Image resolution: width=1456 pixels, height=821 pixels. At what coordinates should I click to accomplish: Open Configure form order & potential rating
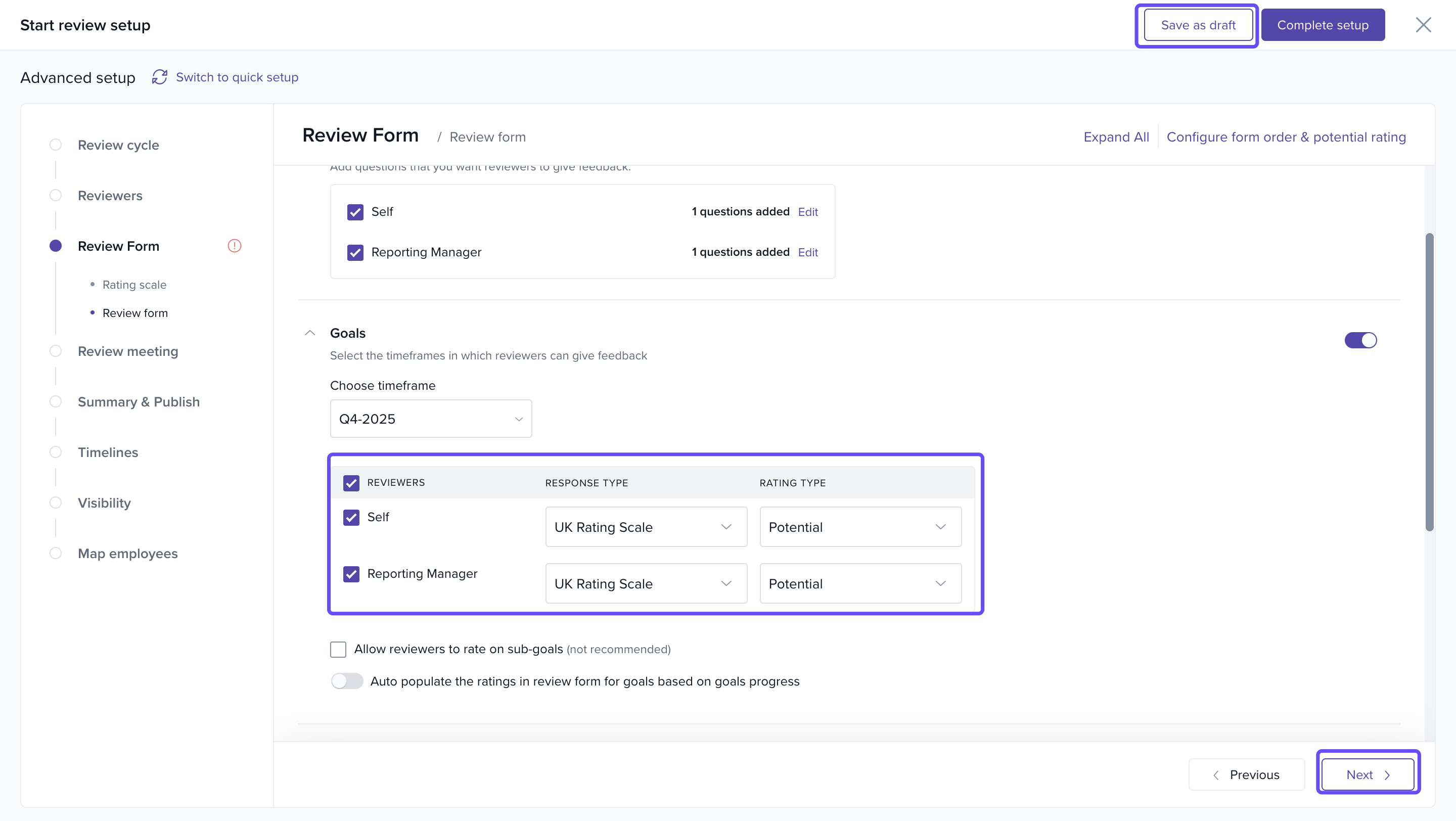(x=1286, y=136)
